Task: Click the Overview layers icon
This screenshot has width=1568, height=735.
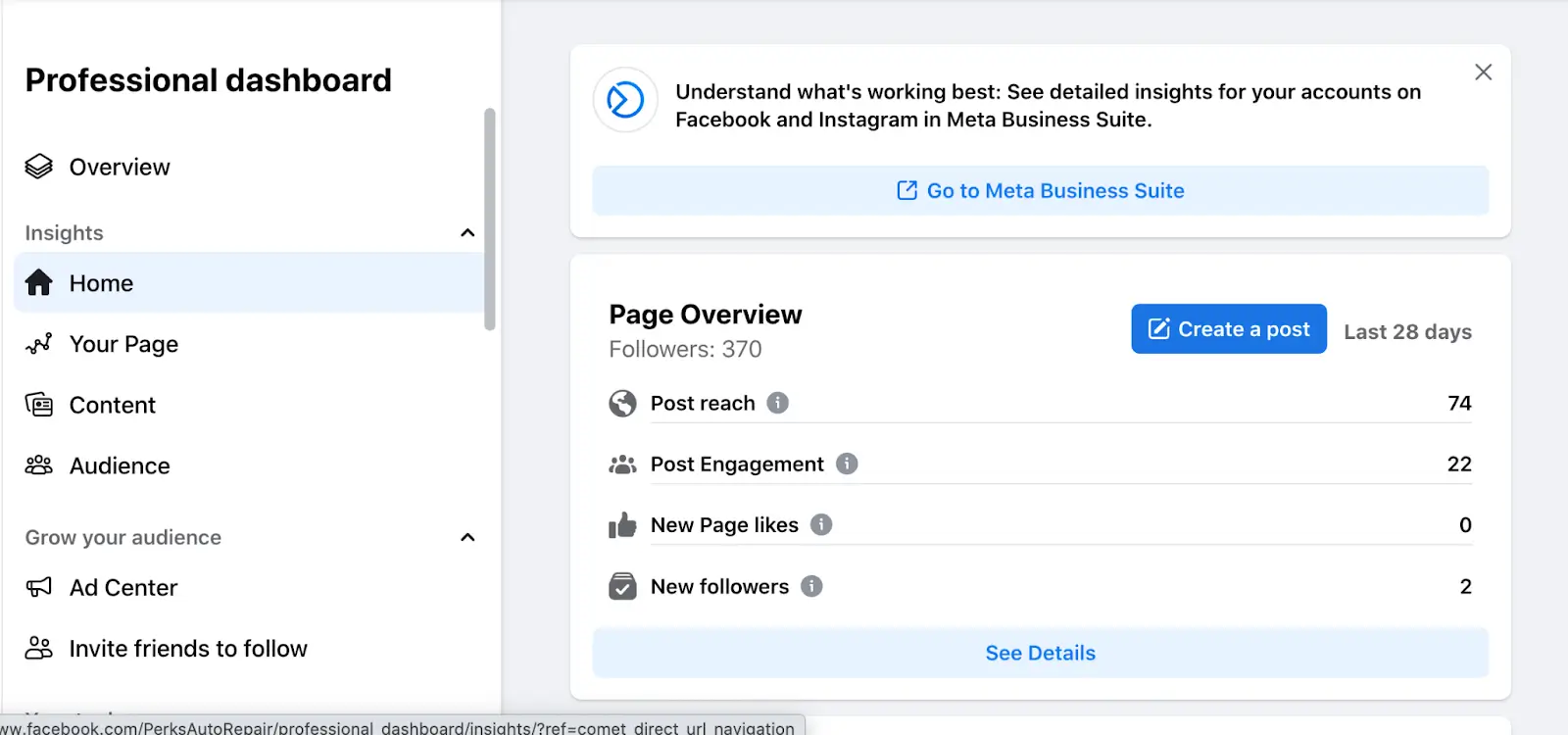Action: click(39, 167)
